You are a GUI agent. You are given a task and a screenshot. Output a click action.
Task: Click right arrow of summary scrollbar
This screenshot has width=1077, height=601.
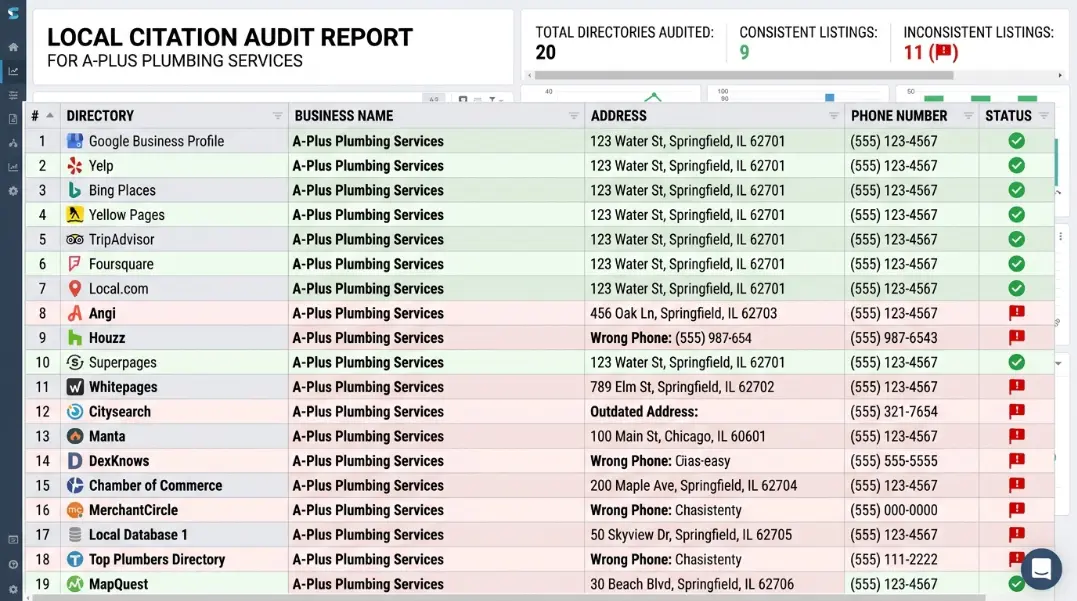coord(1060,75)
